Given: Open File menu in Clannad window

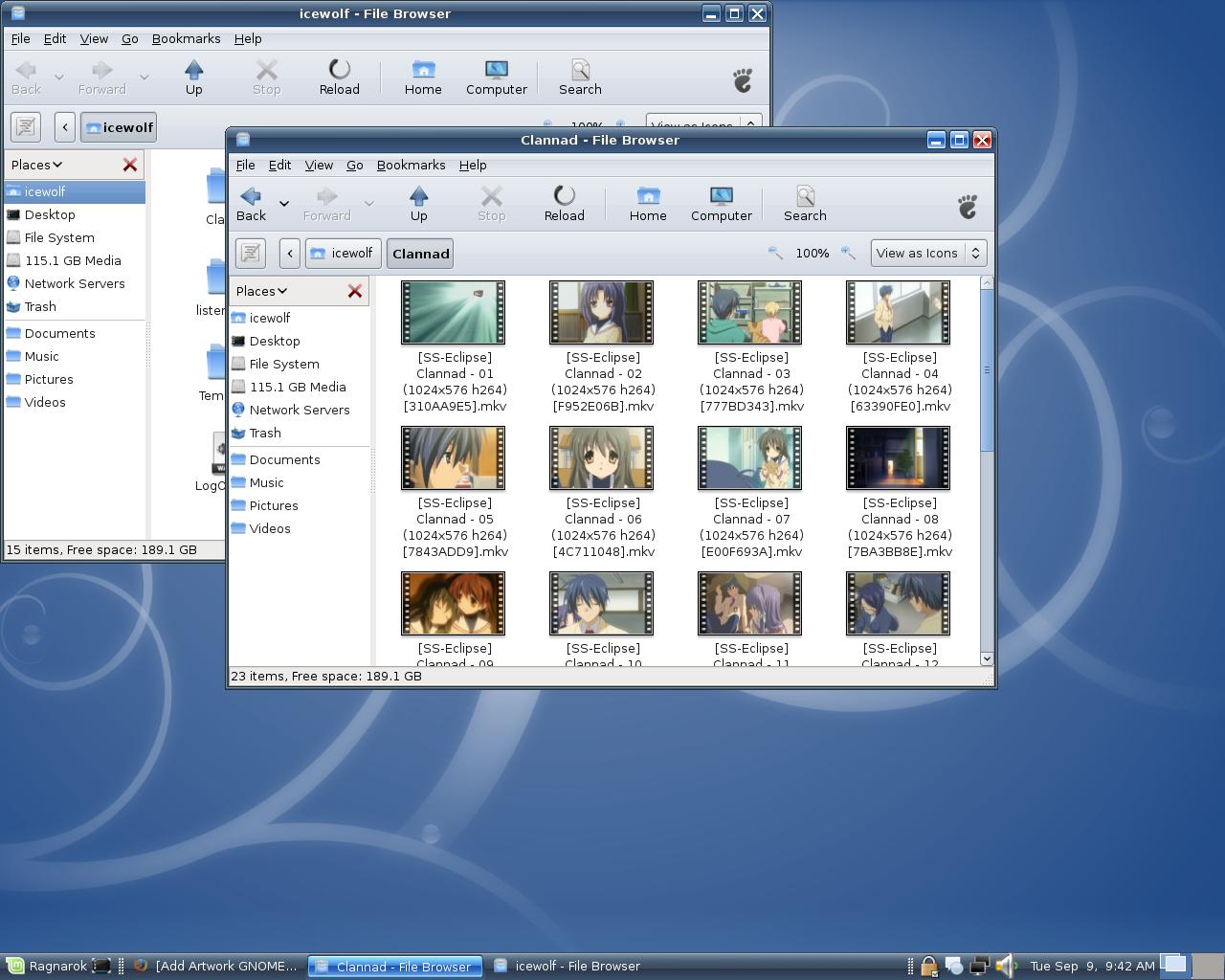Looking at the screenshot, I should click(x=245, y=165).
